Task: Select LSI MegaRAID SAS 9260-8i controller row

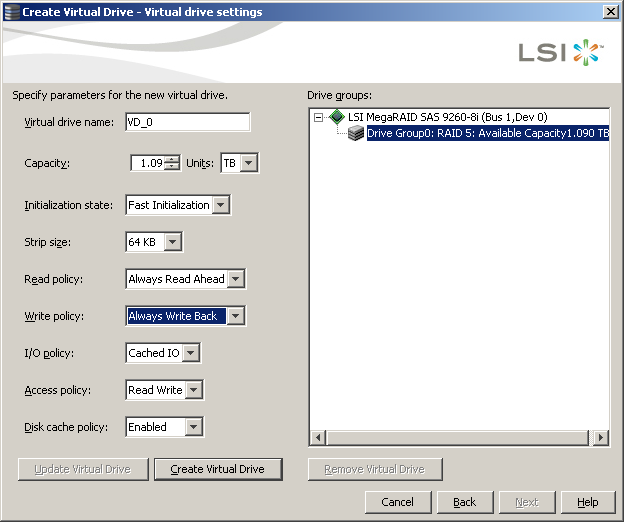Action: pyautogui.click(x=448, y=117)
